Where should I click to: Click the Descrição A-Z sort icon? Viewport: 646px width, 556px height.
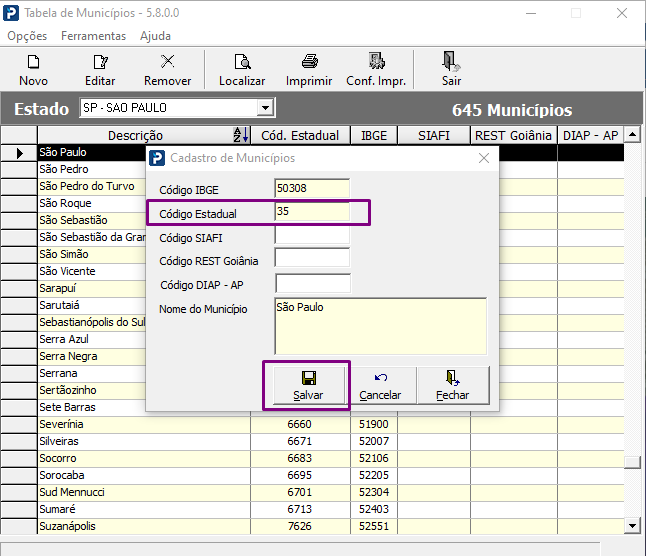[241, 135]
